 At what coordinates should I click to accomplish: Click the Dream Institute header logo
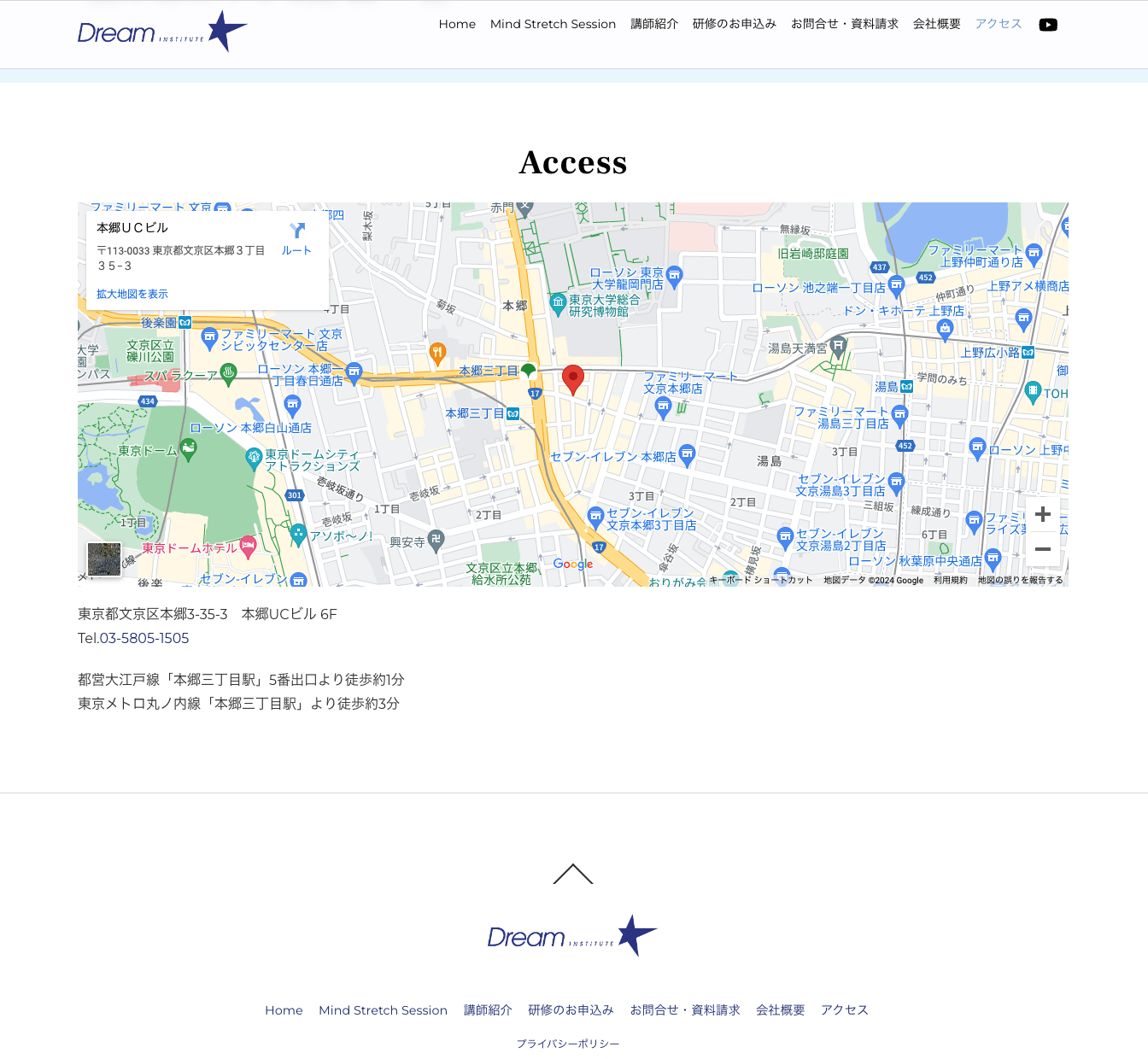tap(162, 32)
